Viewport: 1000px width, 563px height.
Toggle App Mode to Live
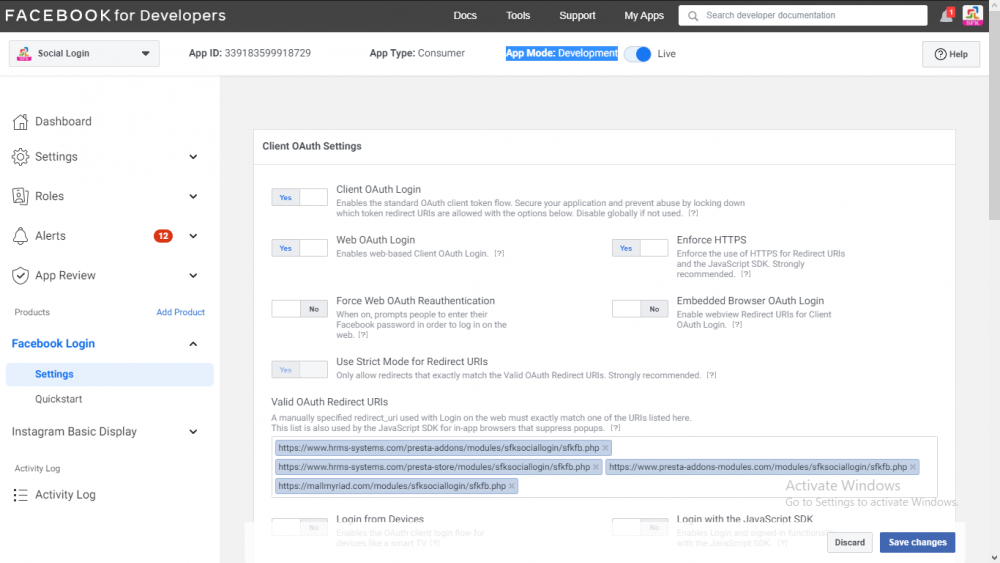637,54
